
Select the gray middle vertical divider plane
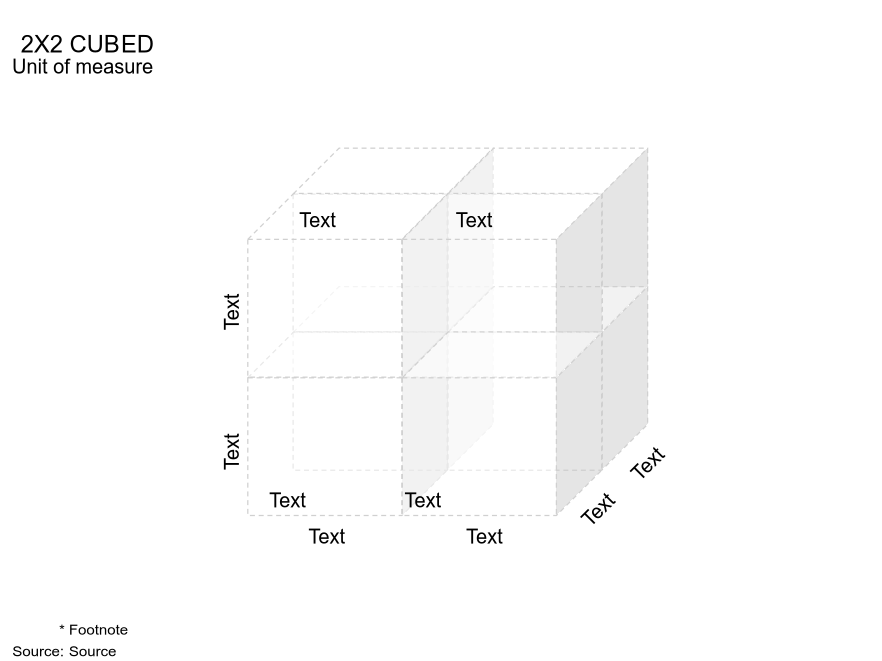448,331
